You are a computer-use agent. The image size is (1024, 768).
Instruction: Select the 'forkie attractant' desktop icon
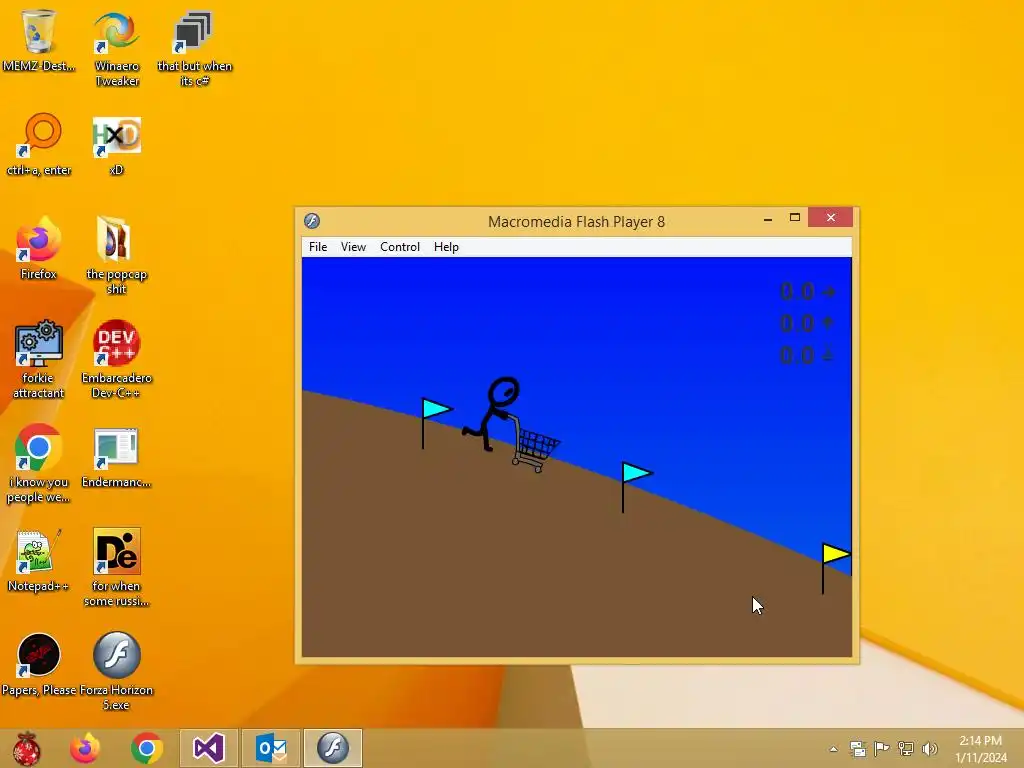click(x=39, y=359)
